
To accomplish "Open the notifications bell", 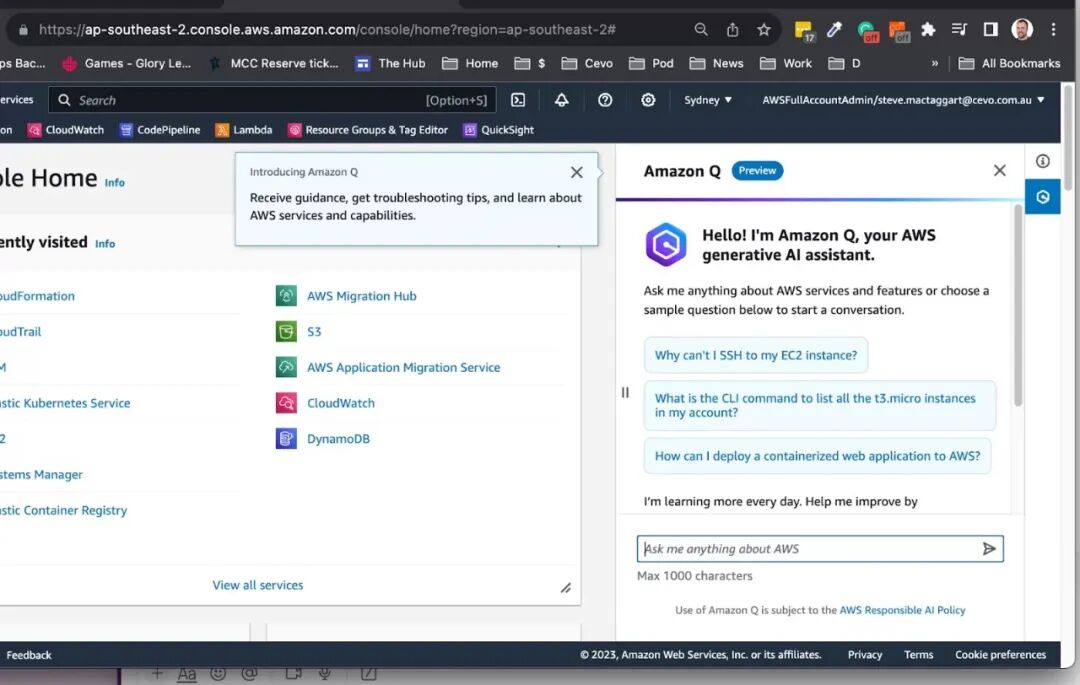I will click(x=562, y=100).
